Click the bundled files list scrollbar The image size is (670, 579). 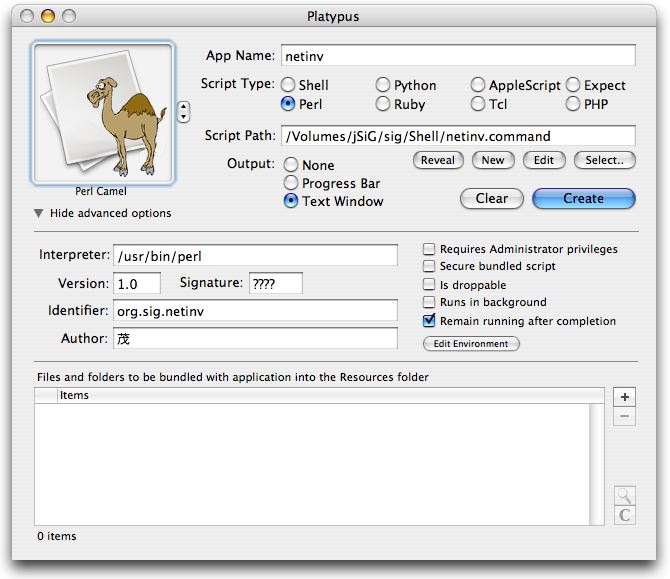[x=597, y=464]
